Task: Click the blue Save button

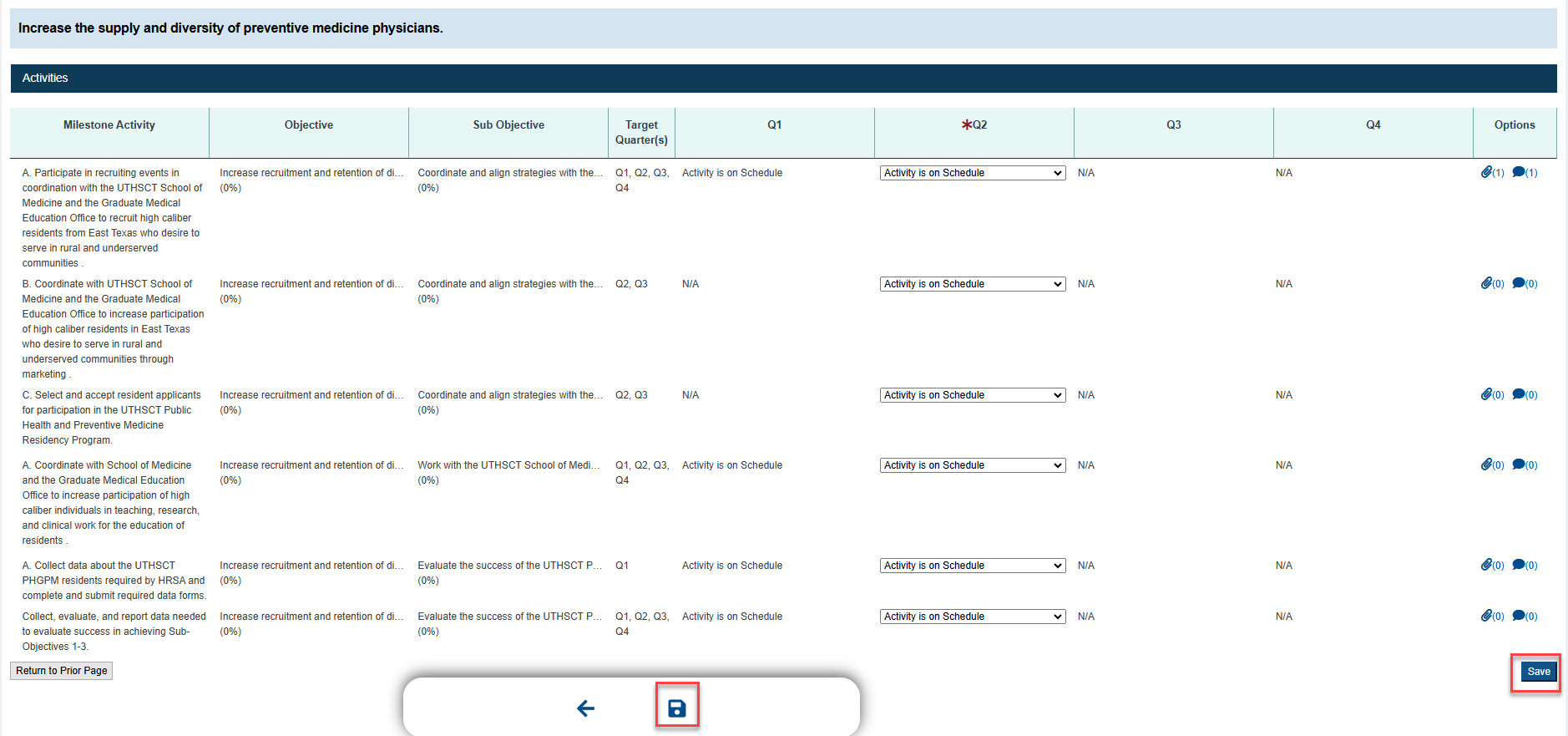Action: (x=1539, y=672)
